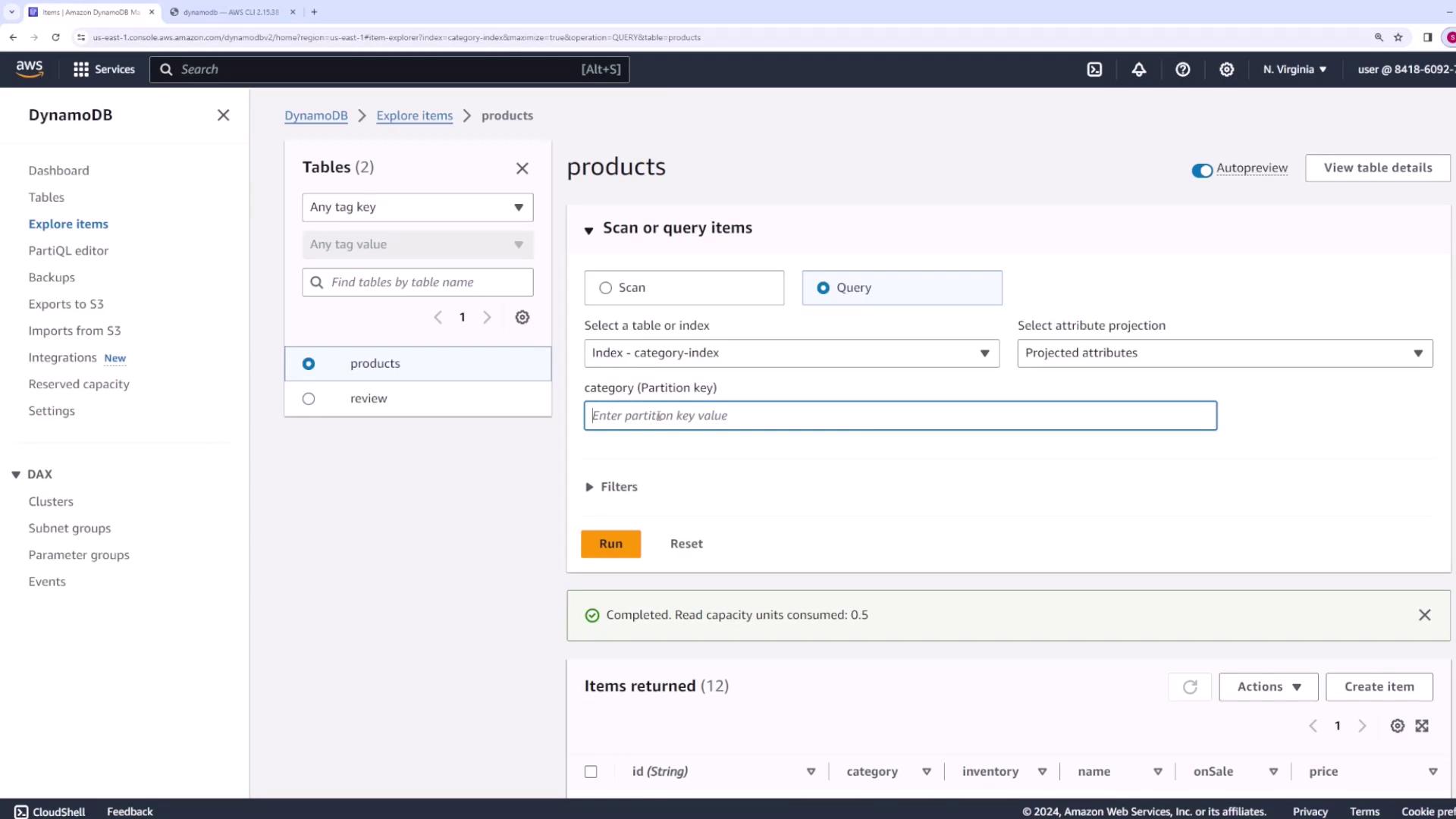Open items table settings gear icon
The image size is (1456, 819).
pyautogui.click(x=1397, y=726)
